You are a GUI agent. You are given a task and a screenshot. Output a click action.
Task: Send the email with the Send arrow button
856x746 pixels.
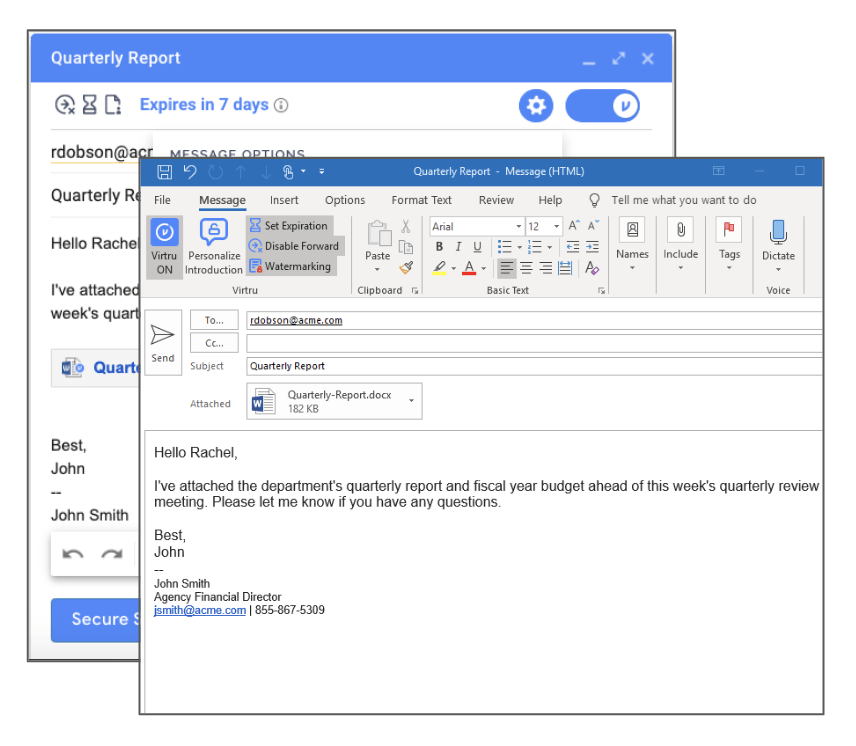coord(163,342)
